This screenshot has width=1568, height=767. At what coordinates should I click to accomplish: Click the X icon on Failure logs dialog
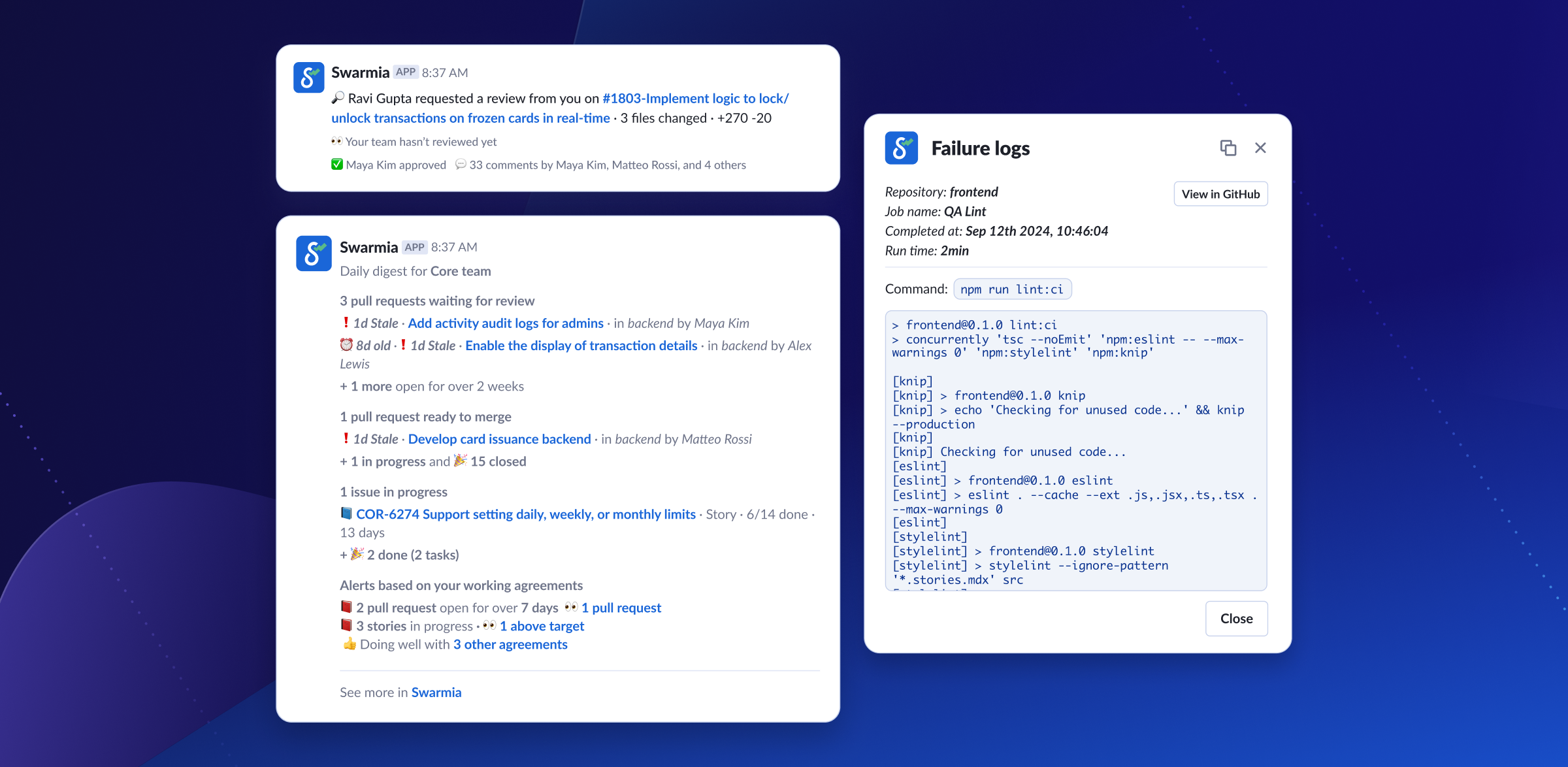(1260, 148)
